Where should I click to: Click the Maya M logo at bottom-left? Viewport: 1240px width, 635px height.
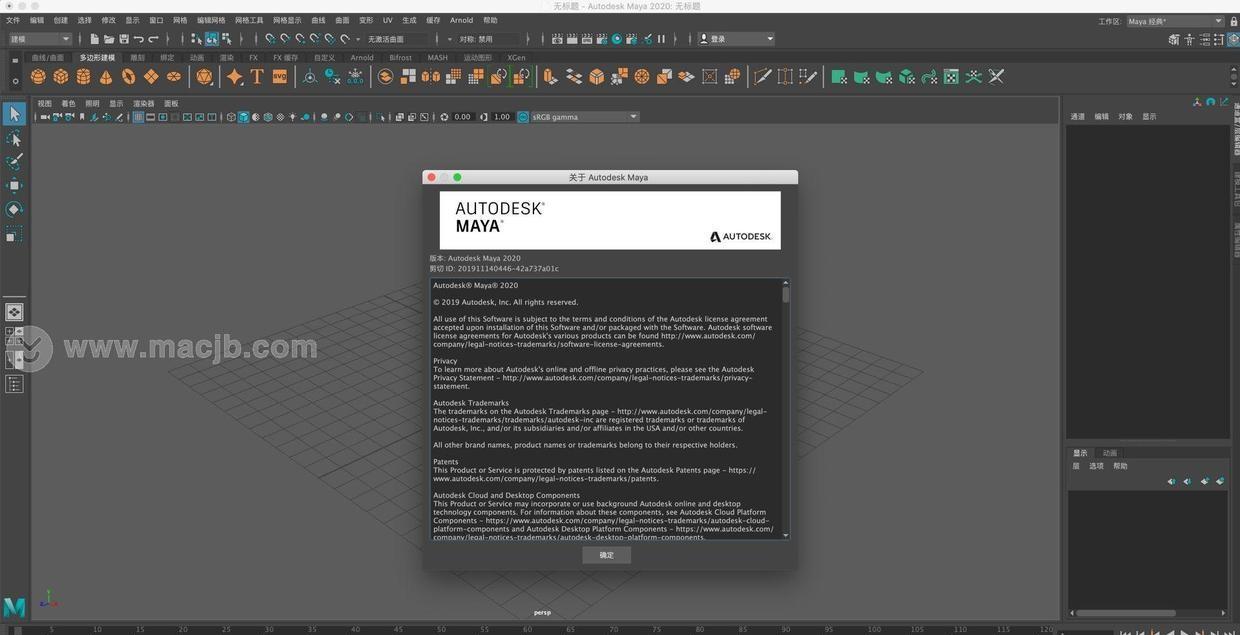pos(14,607)
